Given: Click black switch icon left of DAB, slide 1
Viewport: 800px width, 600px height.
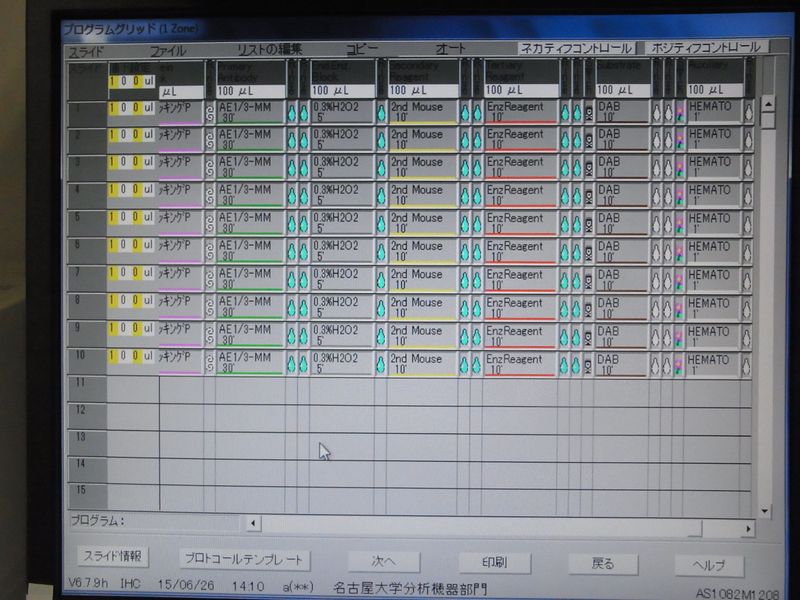Looking at the screenshot, I should (x=589, y=113).
